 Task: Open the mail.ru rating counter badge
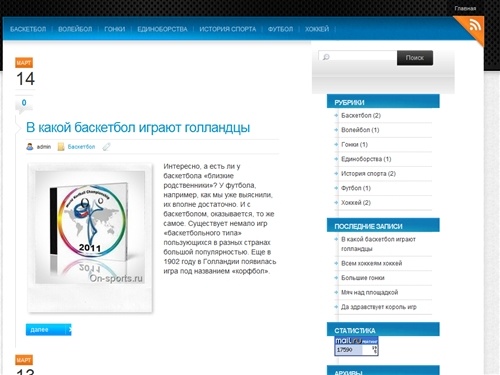pos(356,346)
